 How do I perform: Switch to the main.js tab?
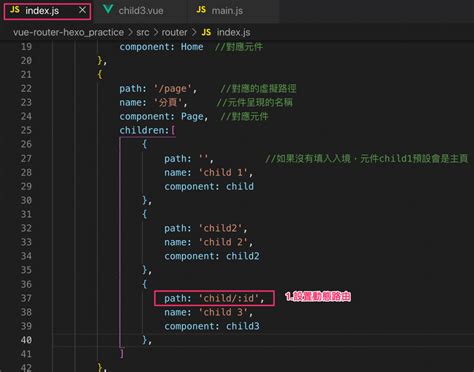click(x=227, y=11)
